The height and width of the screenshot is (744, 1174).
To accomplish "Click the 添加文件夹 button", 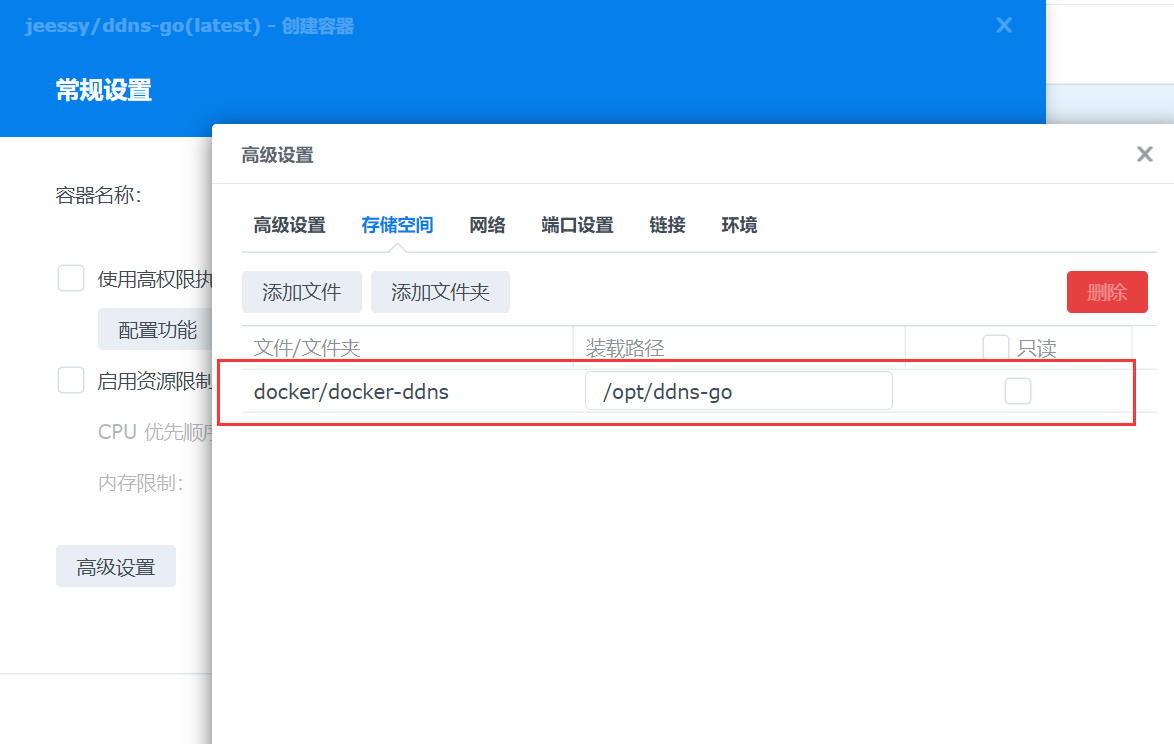I will [440, 292].
